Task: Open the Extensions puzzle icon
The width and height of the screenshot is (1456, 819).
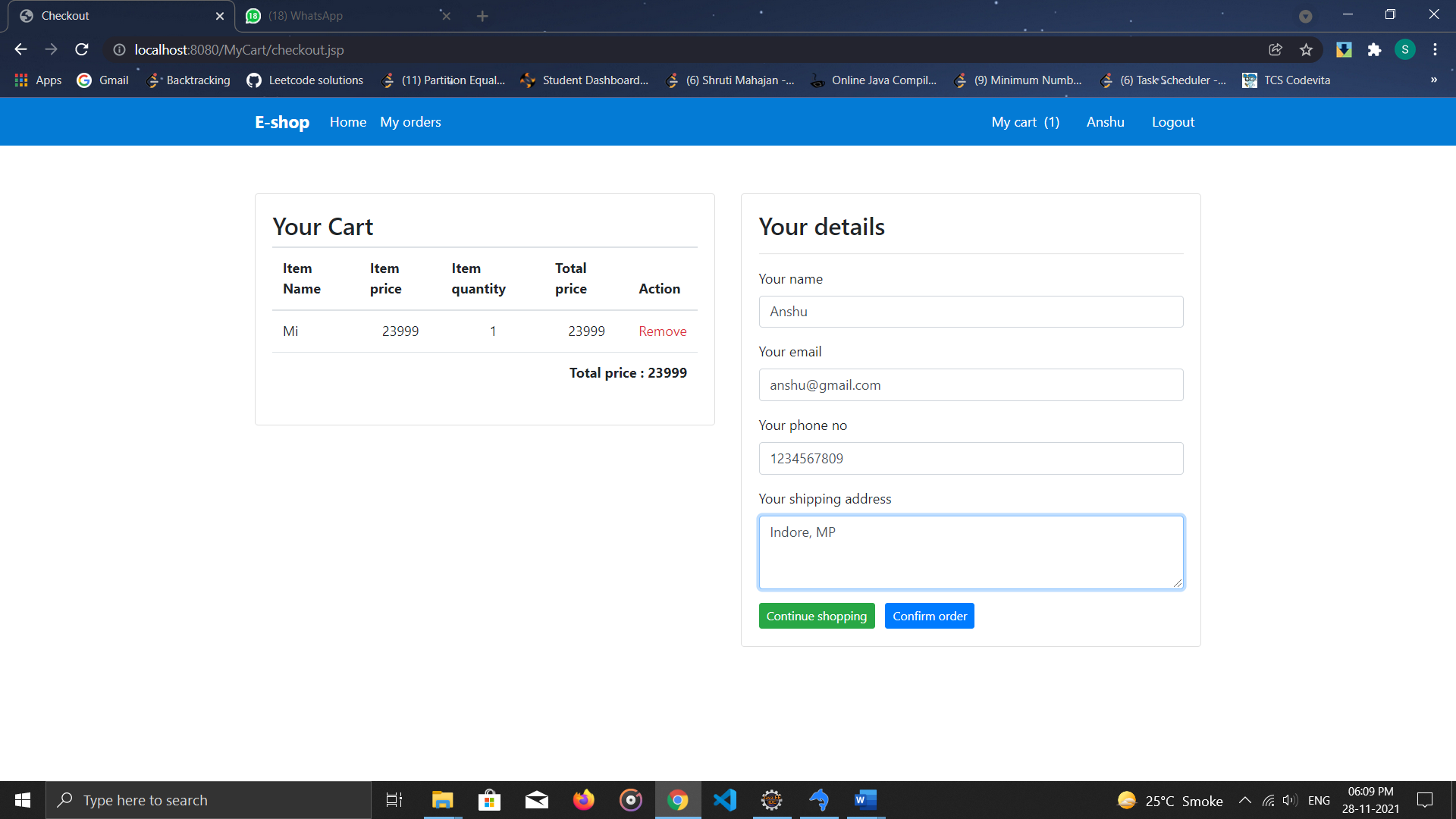Action: click(1374, 49)
